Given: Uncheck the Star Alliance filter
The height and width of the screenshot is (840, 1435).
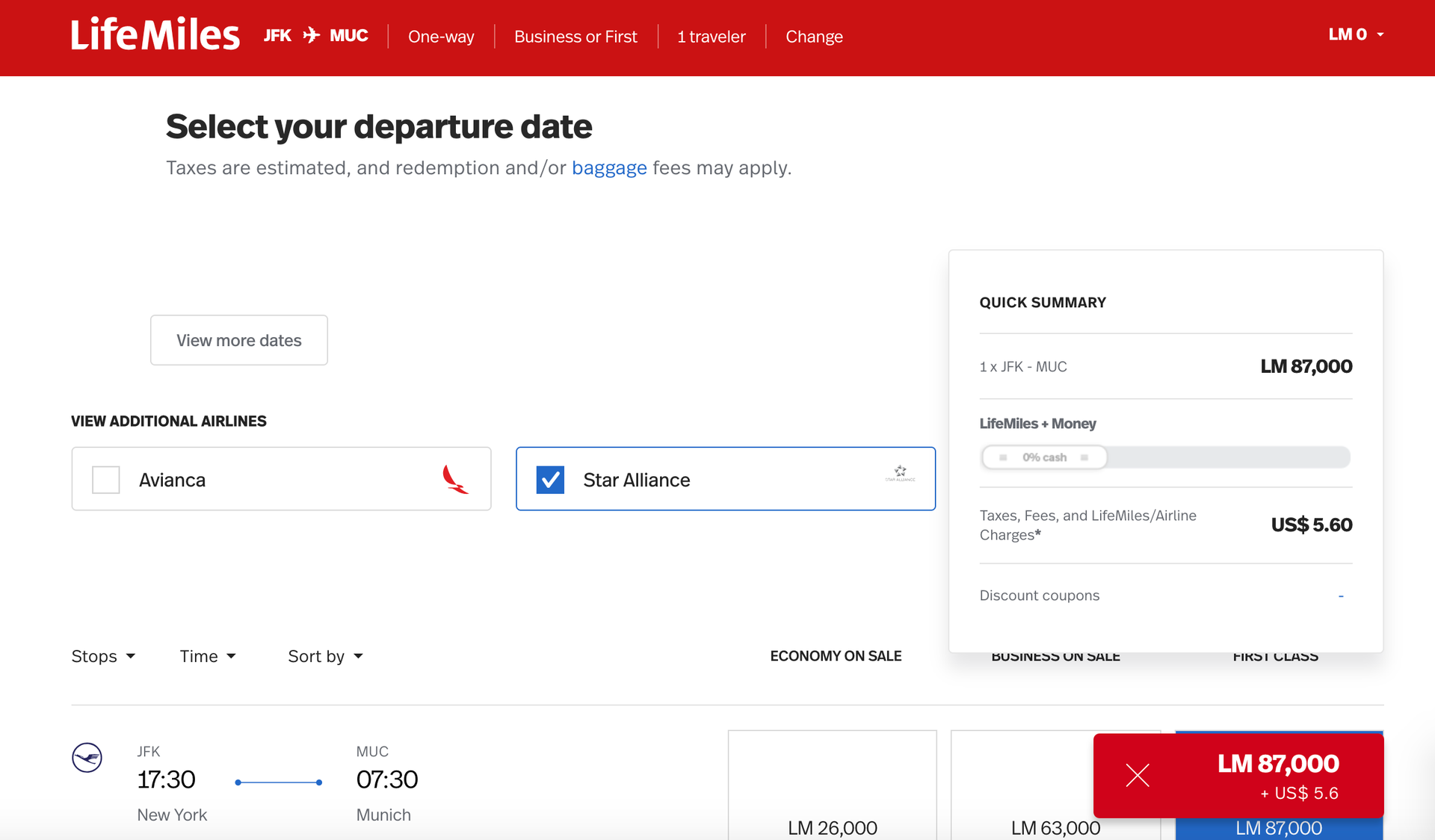Looking at the screenshot, I should [x=551, y=479].
